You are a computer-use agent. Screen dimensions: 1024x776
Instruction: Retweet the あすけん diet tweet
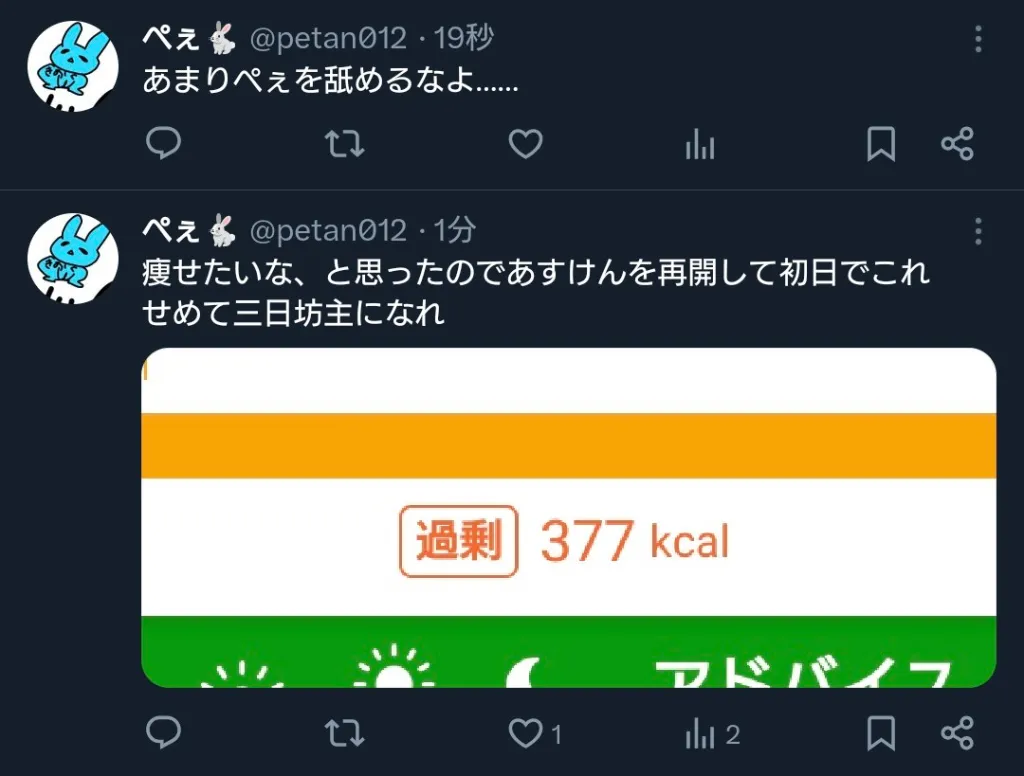[x=345, y=733]
